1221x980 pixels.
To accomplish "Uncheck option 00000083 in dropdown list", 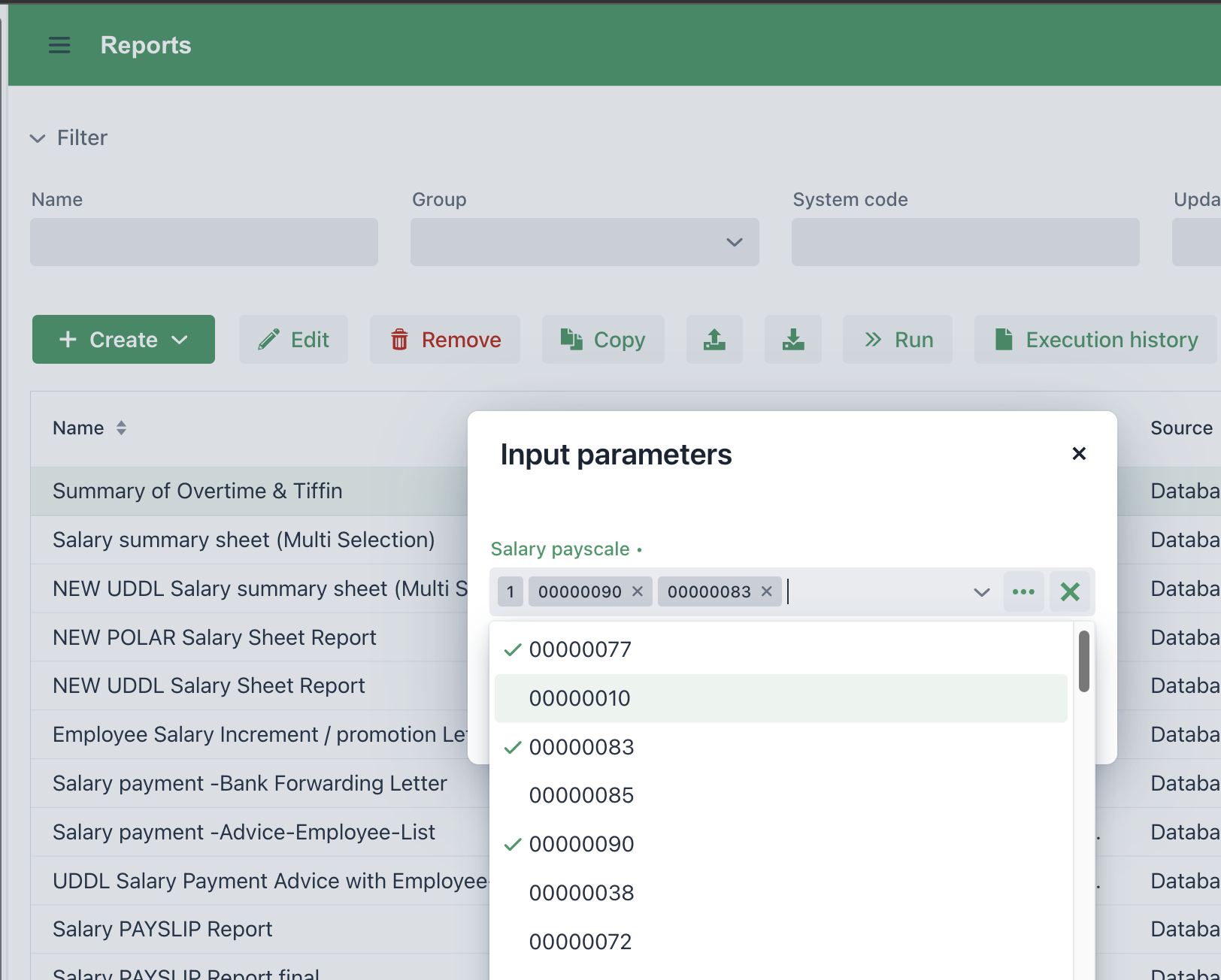I will (580, 747).
